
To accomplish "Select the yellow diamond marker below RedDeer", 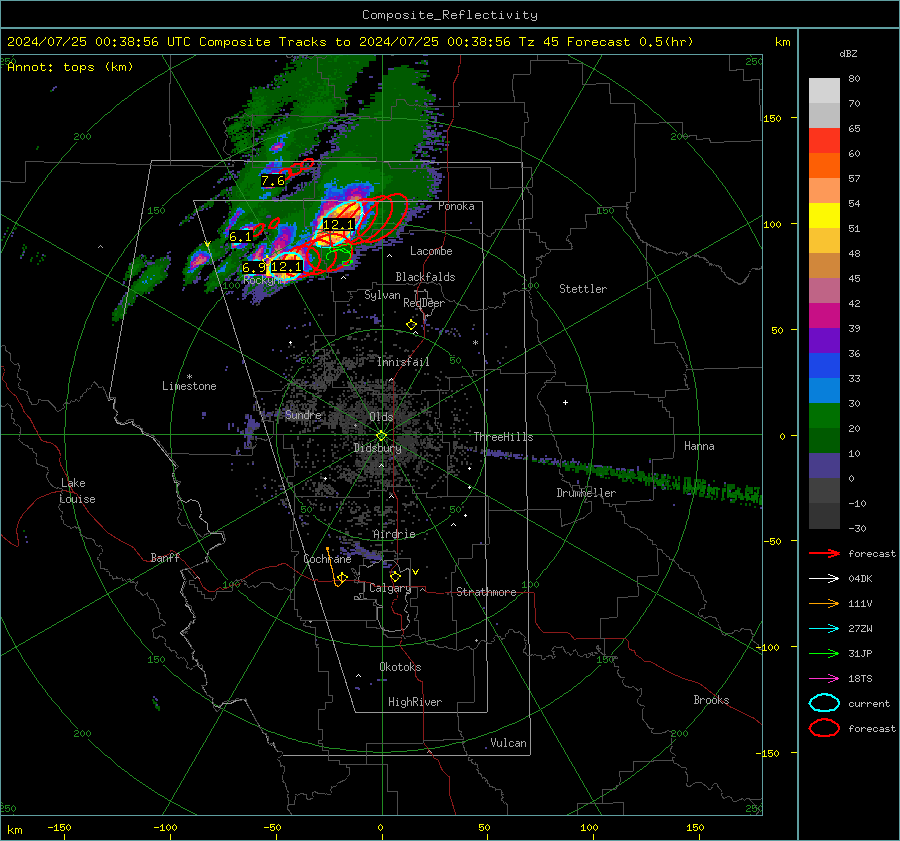I will coord(411,325).
